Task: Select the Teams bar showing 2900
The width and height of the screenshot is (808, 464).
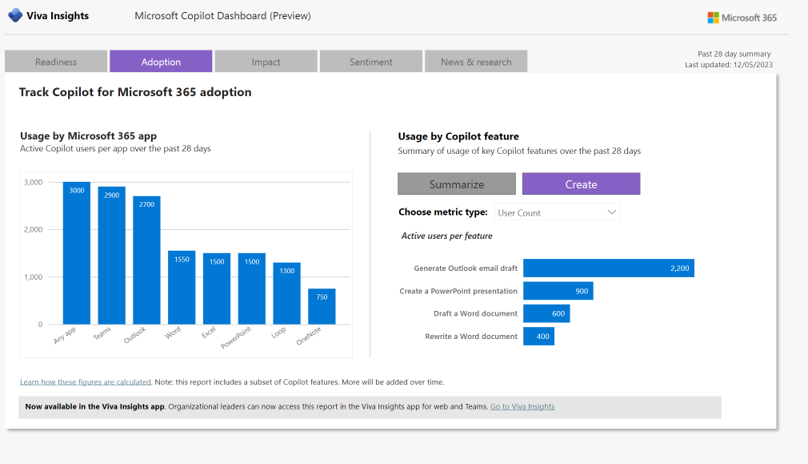Action: click(112, 256)
